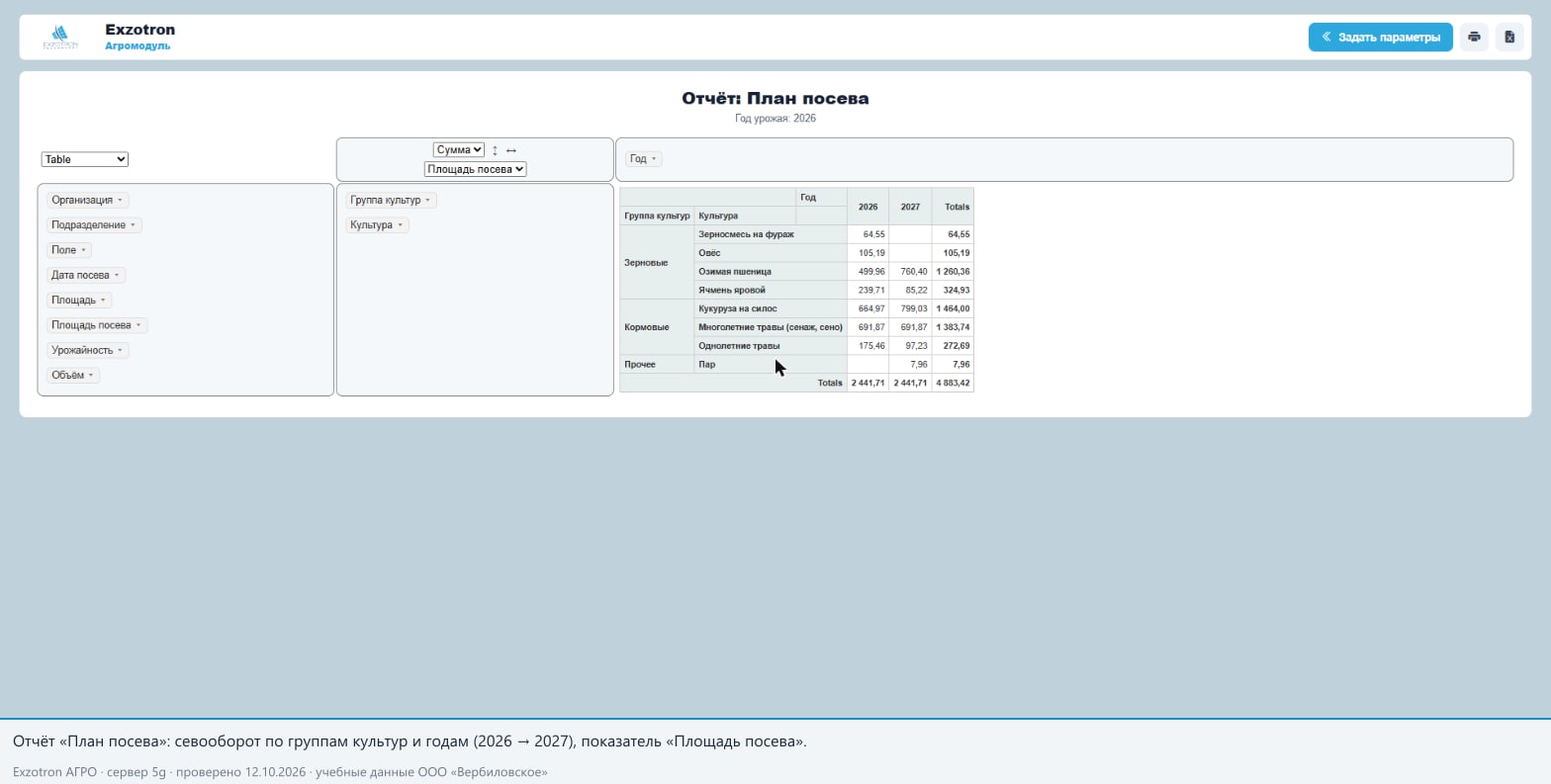Click the Дата посева field chip
This screenshot has height=784, width=1551.
(86, 275)
